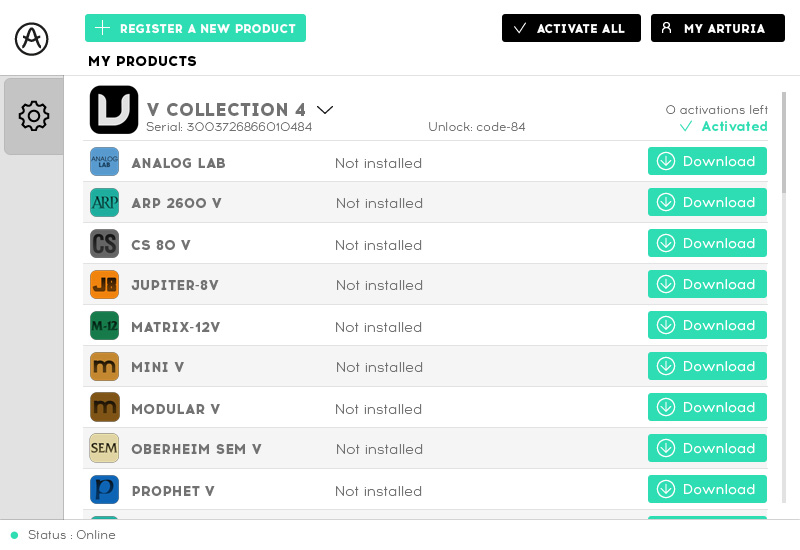Open the My Arturia account menu
This screenshot has width=800, height=550.
[x=717, y=28]
